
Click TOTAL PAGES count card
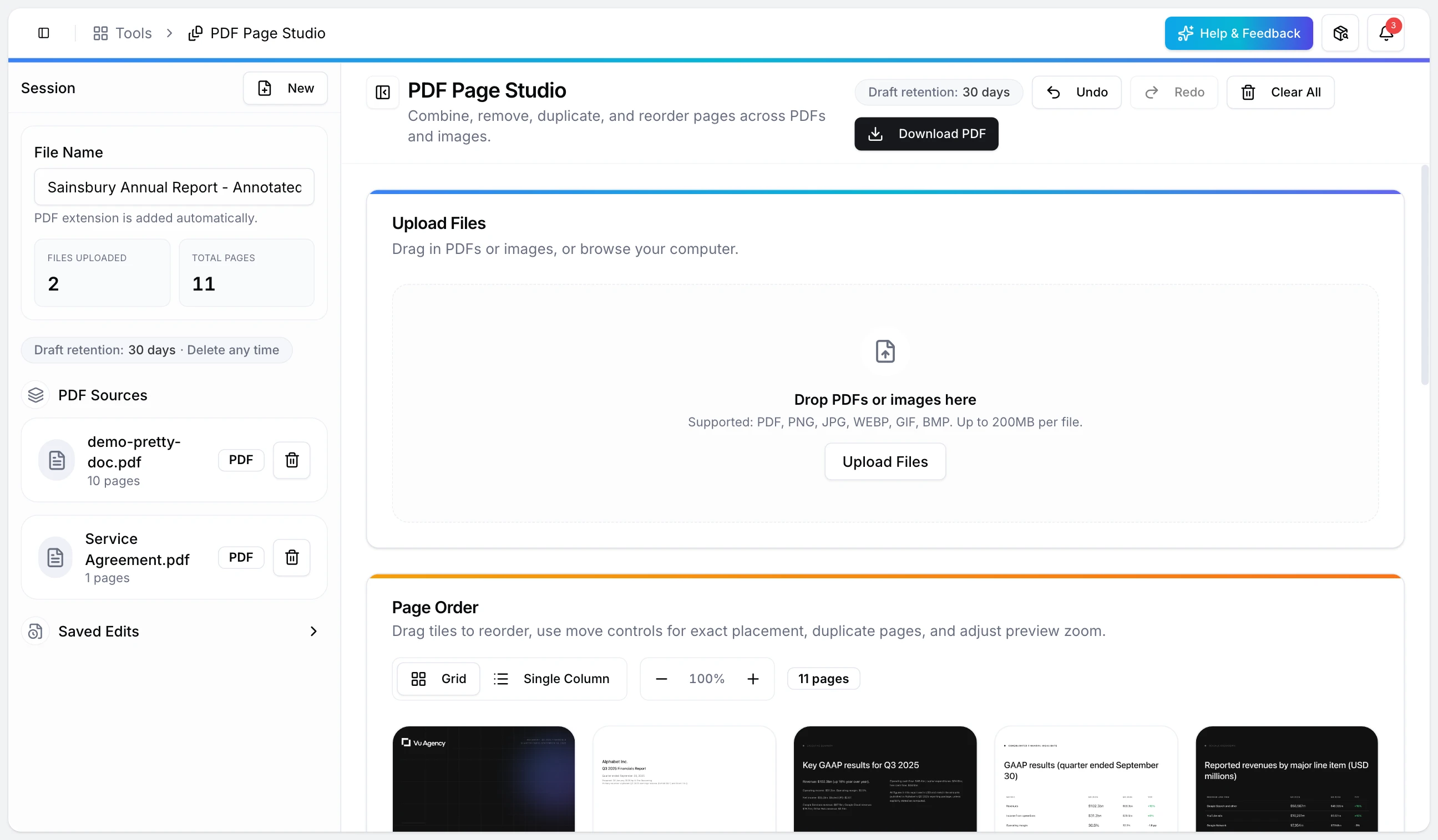point(246,273)
